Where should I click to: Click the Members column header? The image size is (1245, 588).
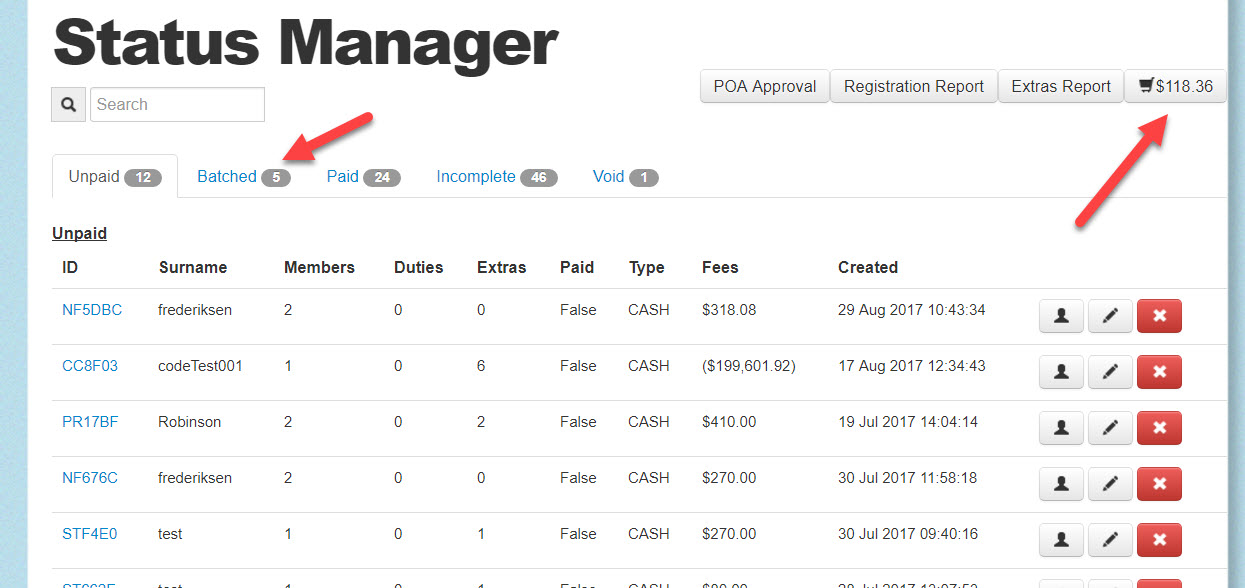tap(319, 267)
